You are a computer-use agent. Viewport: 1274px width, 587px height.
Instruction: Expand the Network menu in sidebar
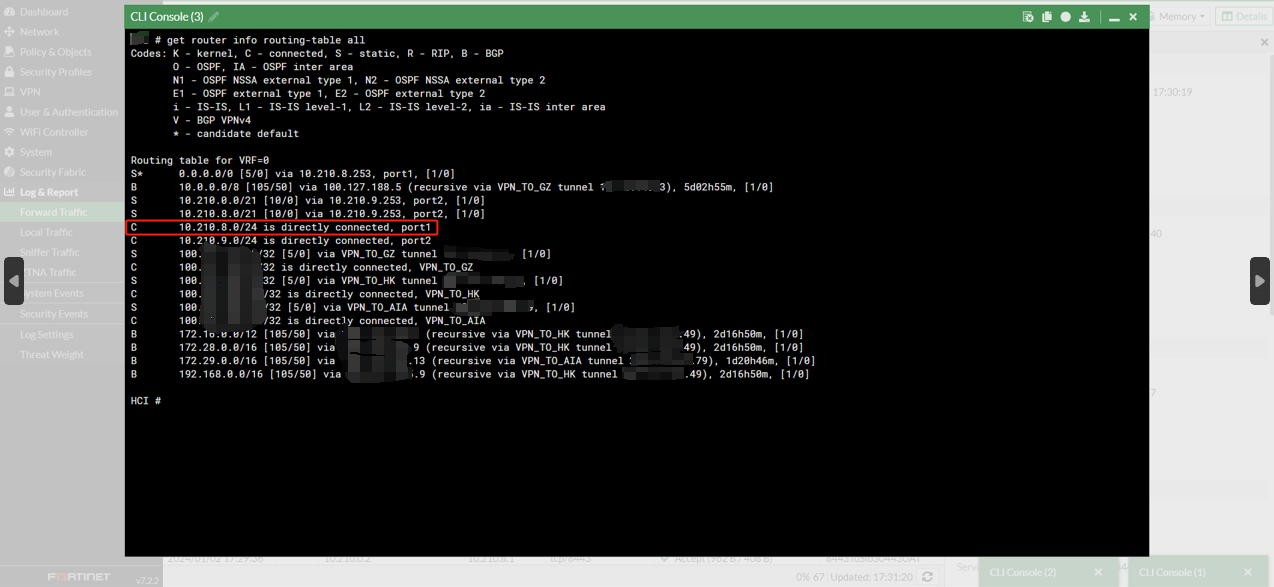click(x=40, y=32)
